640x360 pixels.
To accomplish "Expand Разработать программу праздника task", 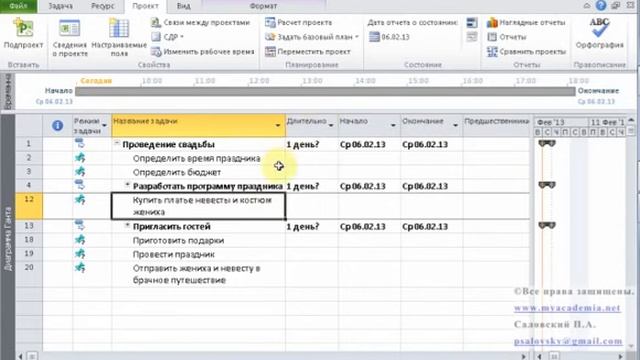I will click(127, 185).
